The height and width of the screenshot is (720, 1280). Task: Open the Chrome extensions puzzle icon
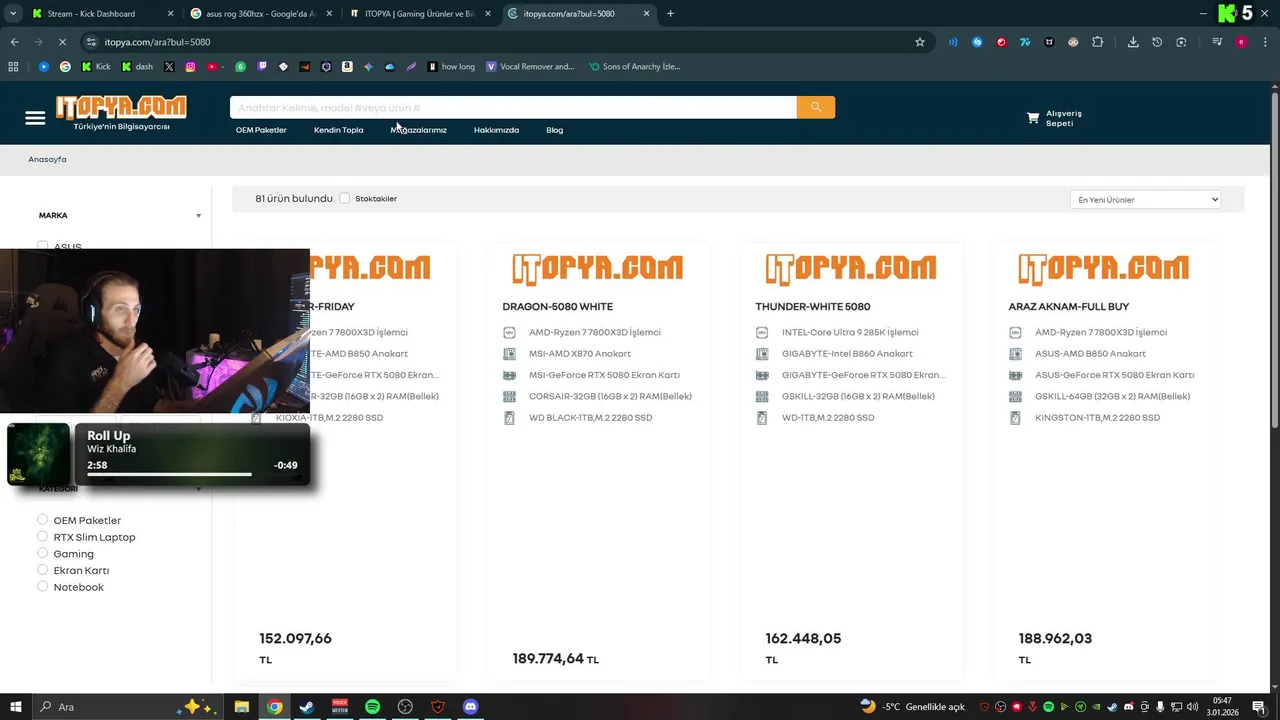[x=1097, y=42]
